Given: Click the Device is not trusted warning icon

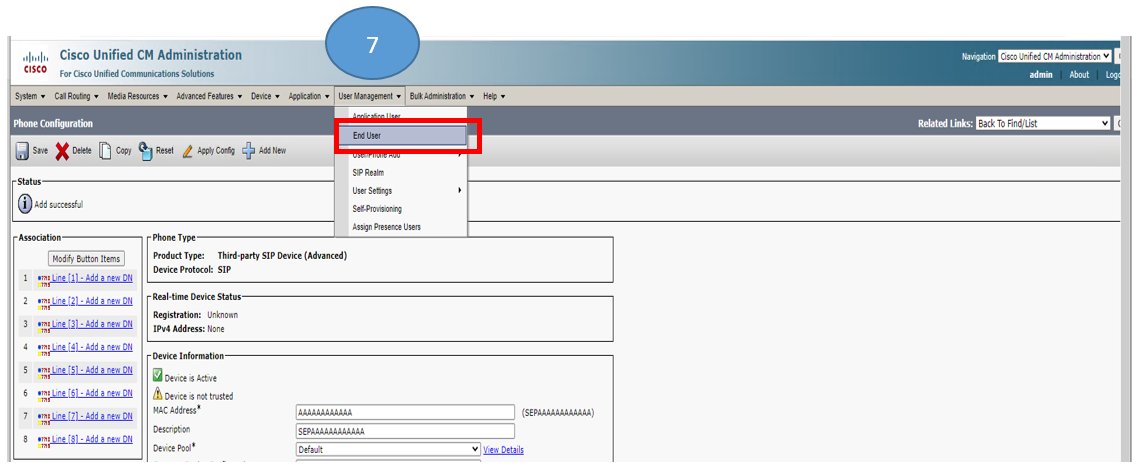Looking at the screenshot, I should [158, 394].
